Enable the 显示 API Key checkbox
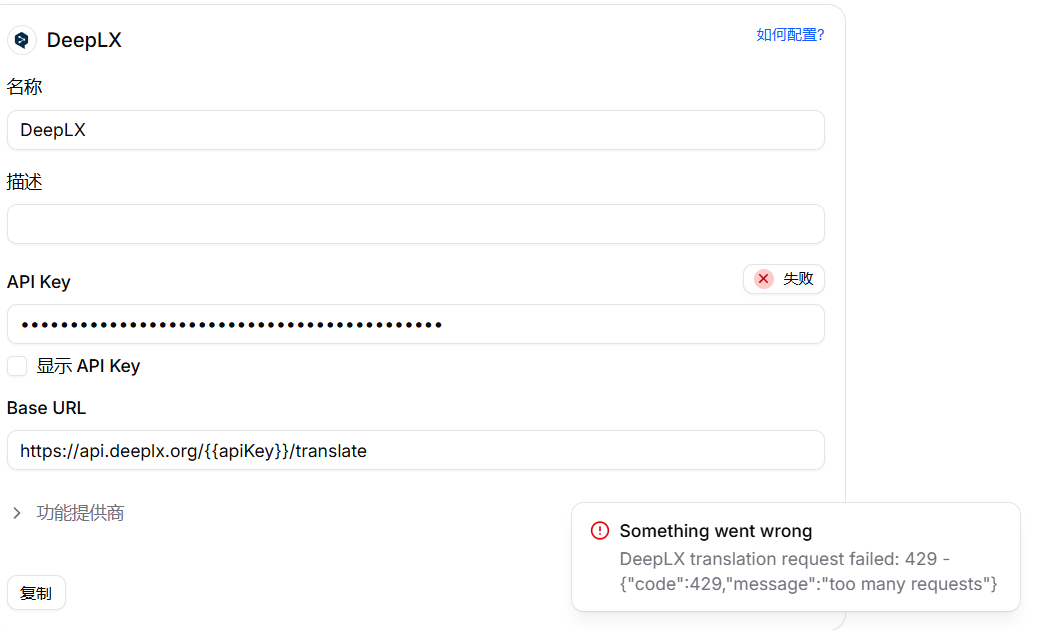 (x=17, y=366)
